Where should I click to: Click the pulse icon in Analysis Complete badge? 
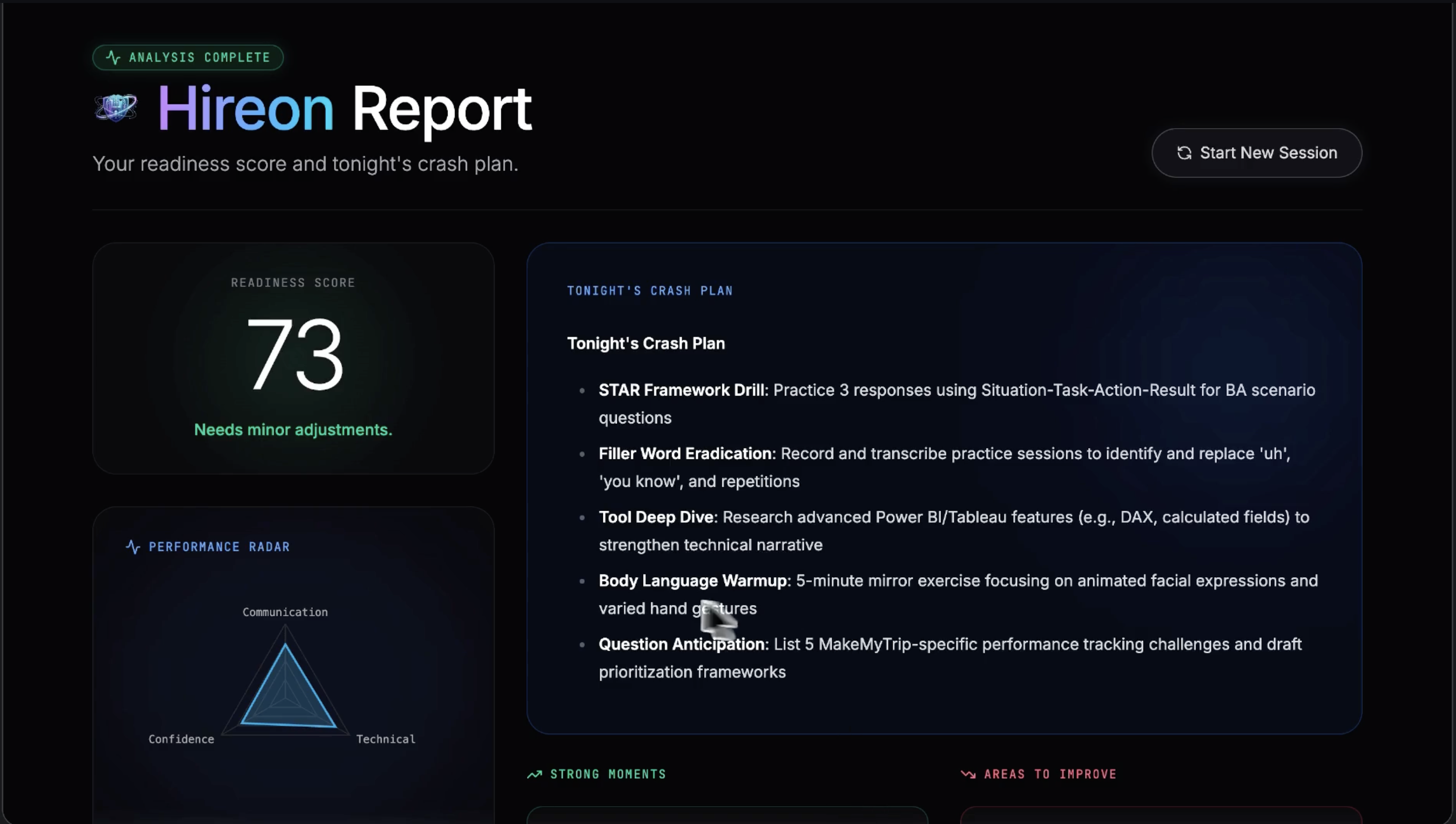click(113, 58)
